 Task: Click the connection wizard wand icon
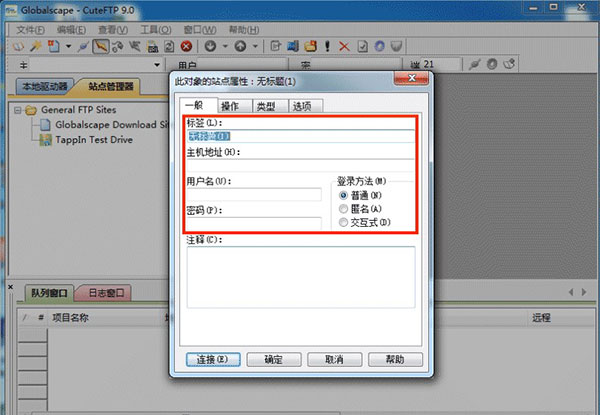[x=36, y=46]
